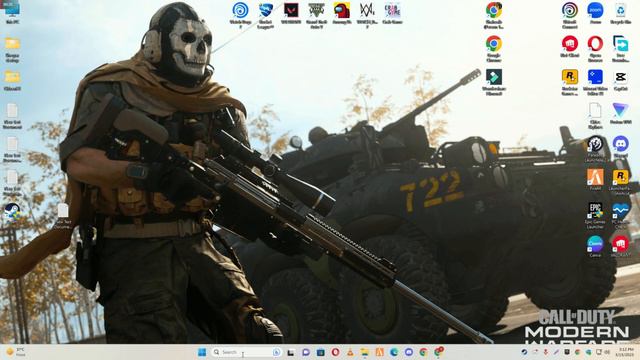
Task: Open the weather widget on taskbar
Action: coord(16,352)
